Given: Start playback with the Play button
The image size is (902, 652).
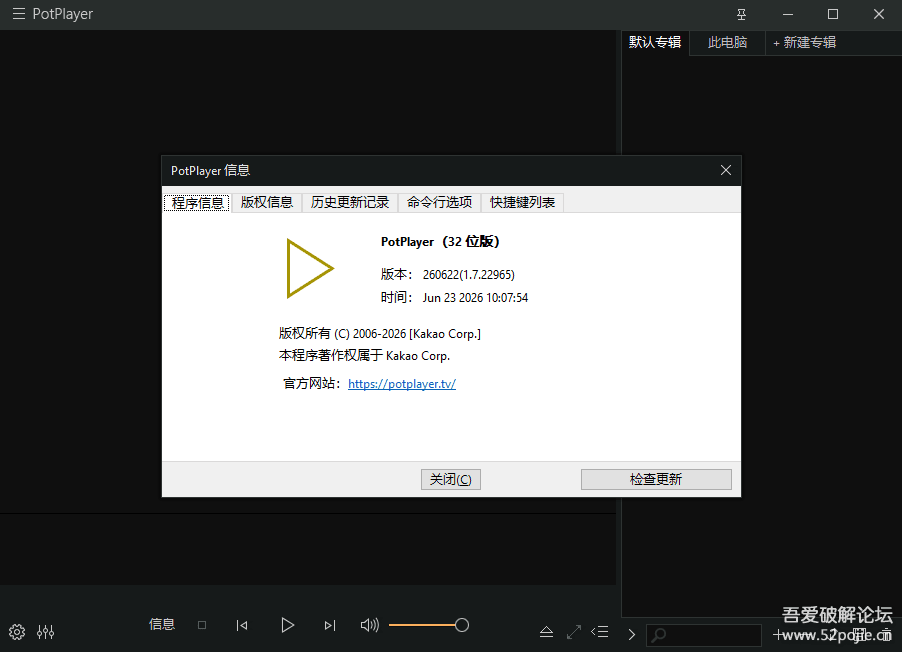Looking at the screenshot, I should [287, 625].
